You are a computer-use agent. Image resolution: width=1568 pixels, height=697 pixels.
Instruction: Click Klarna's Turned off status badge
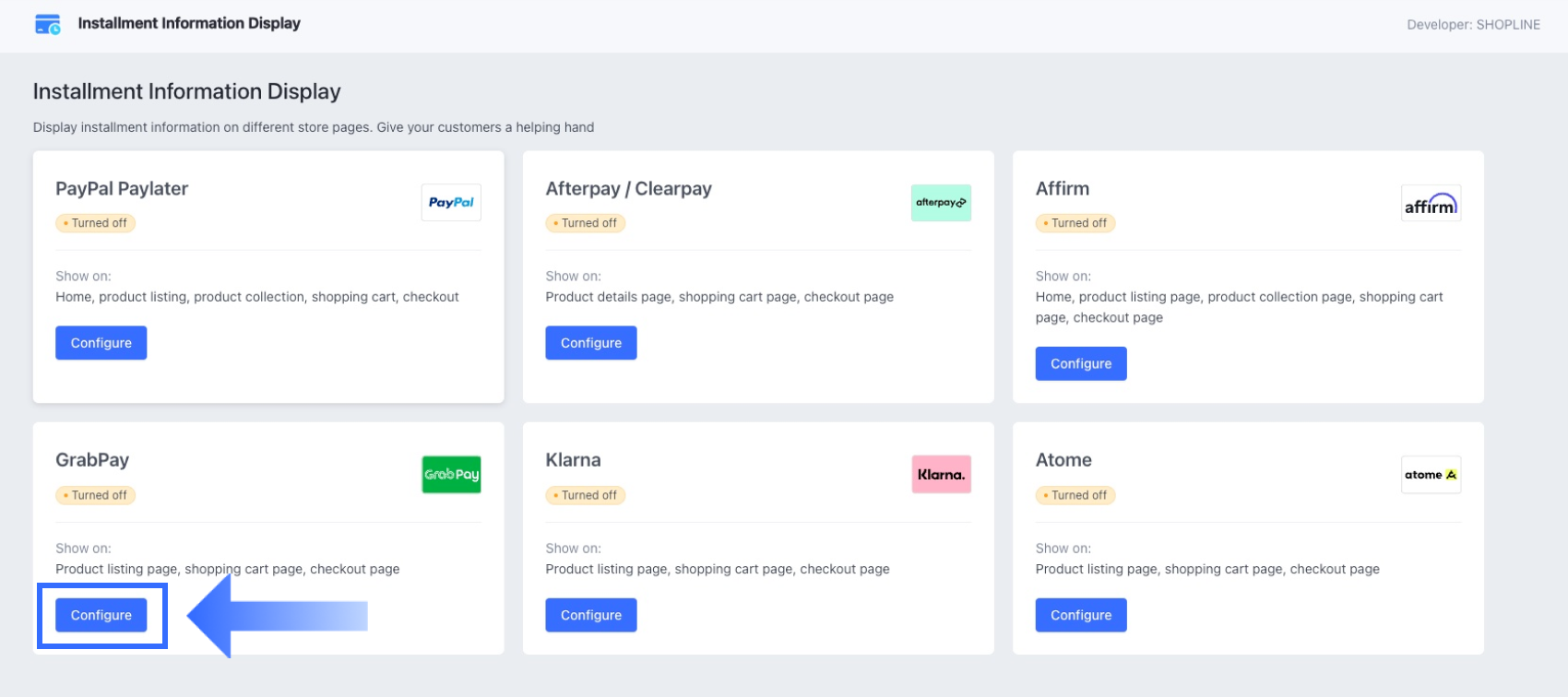tap(586, 495)
